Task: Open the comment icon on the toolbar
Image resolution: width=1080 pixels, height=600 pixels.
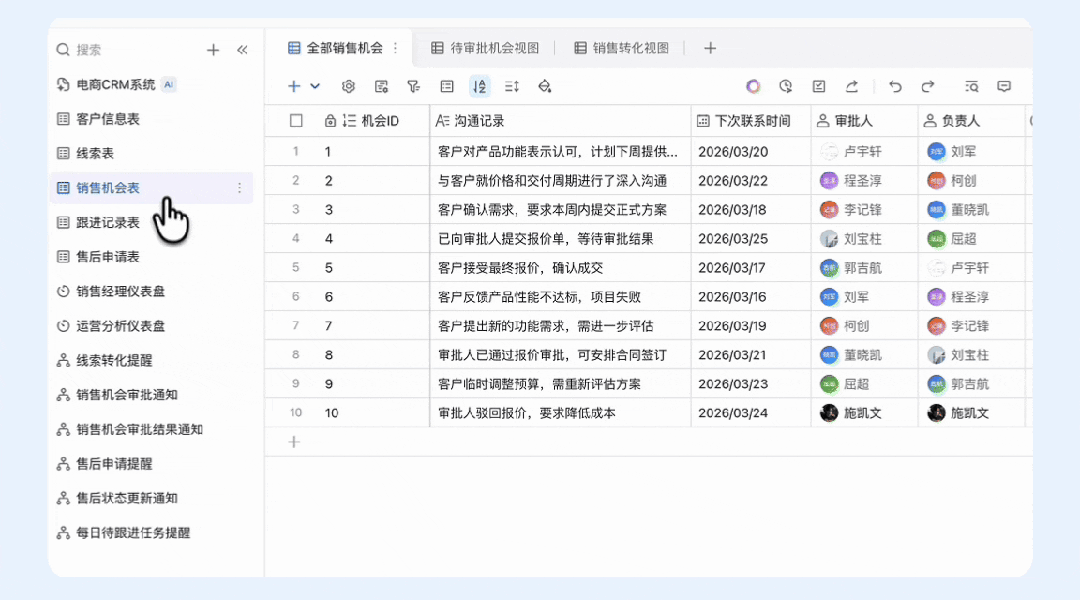Action: click(x=1003, y=87)
